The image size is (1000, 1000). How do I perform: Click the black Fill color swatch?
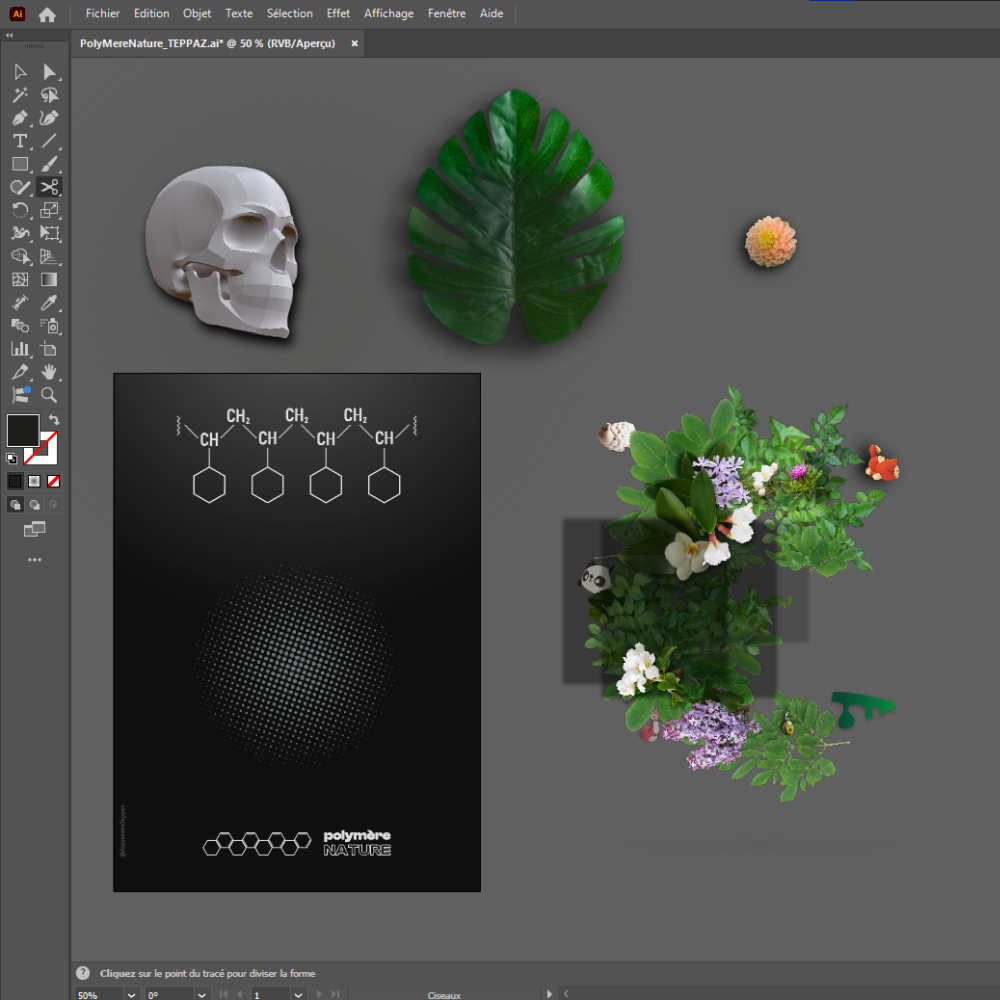(22, 431)
